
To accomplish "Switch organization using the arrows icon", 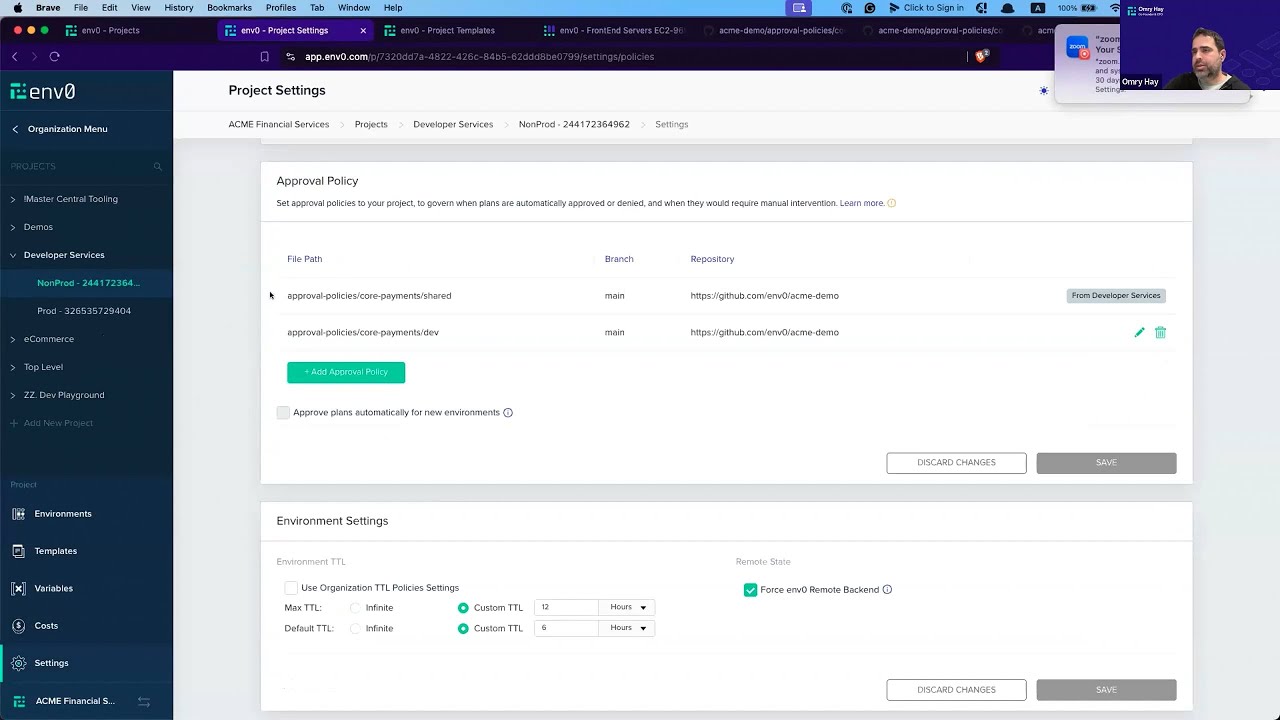I will (144, 701).
